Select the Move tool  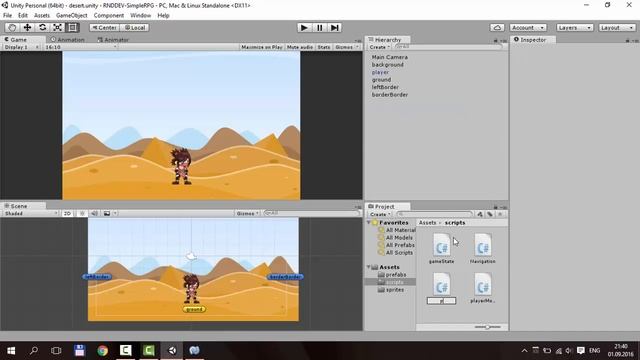27,27
